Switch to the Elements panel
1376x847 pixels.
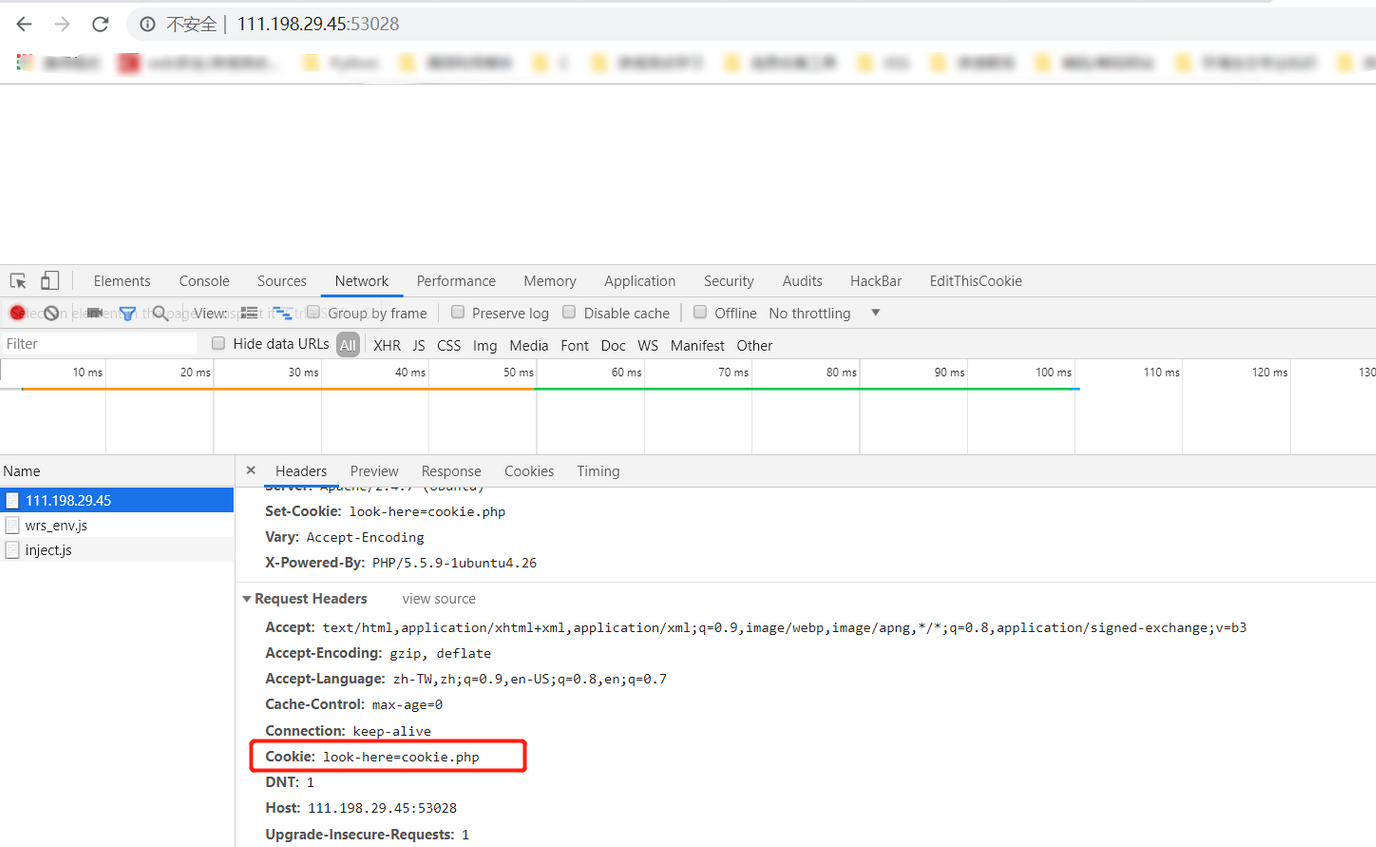coord(122,281)
